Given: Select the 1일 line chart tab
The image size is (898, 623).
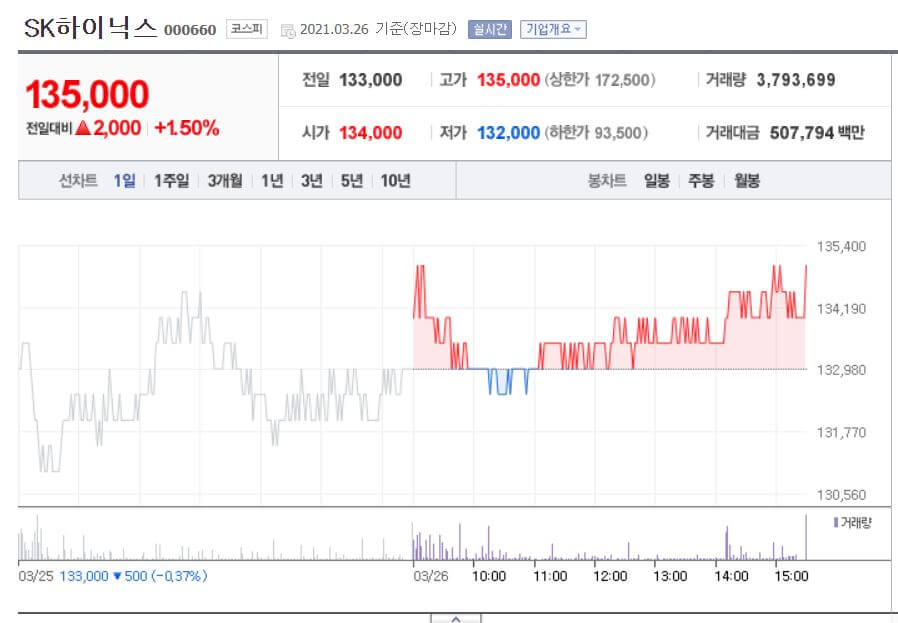Looking at the screenshot, I should pyautogui.click(x=124, y=181).
